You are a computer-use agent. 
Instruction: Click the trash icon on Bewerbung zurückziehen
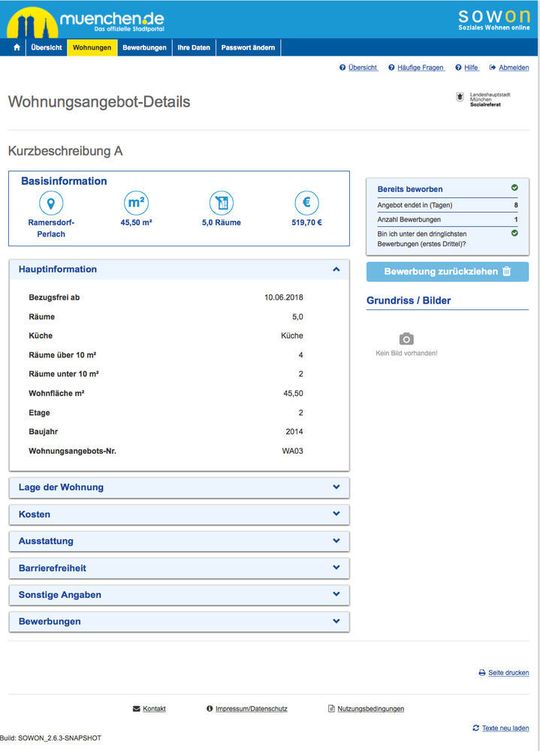click(x=507, y=271)
